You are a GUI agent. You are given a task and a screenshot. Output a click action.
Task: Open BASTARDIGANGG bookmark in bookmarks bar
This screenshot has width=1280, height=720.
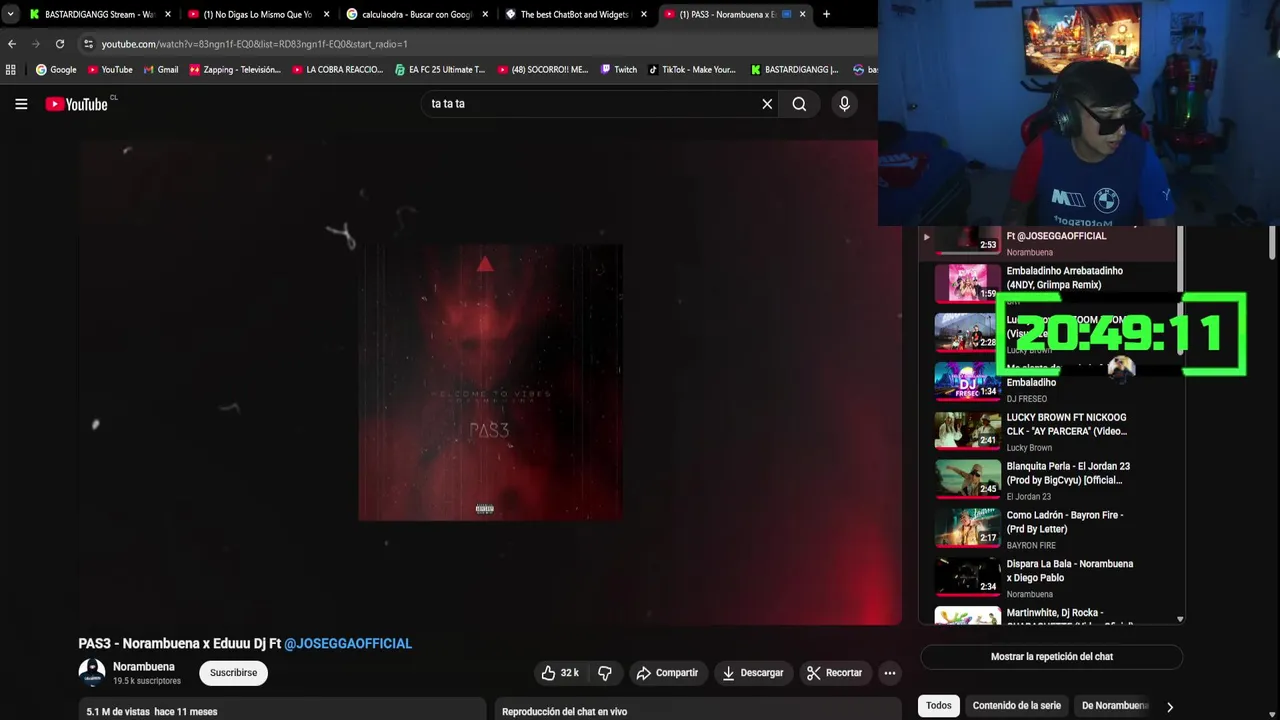[x=794, y=70]
